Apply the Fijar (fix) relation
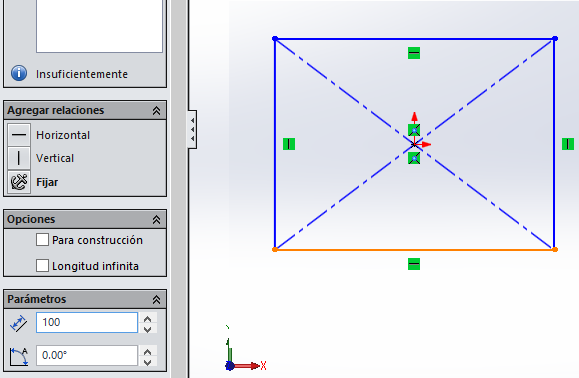This screenshot has width=579, height=378. click(x=47, y=182)
